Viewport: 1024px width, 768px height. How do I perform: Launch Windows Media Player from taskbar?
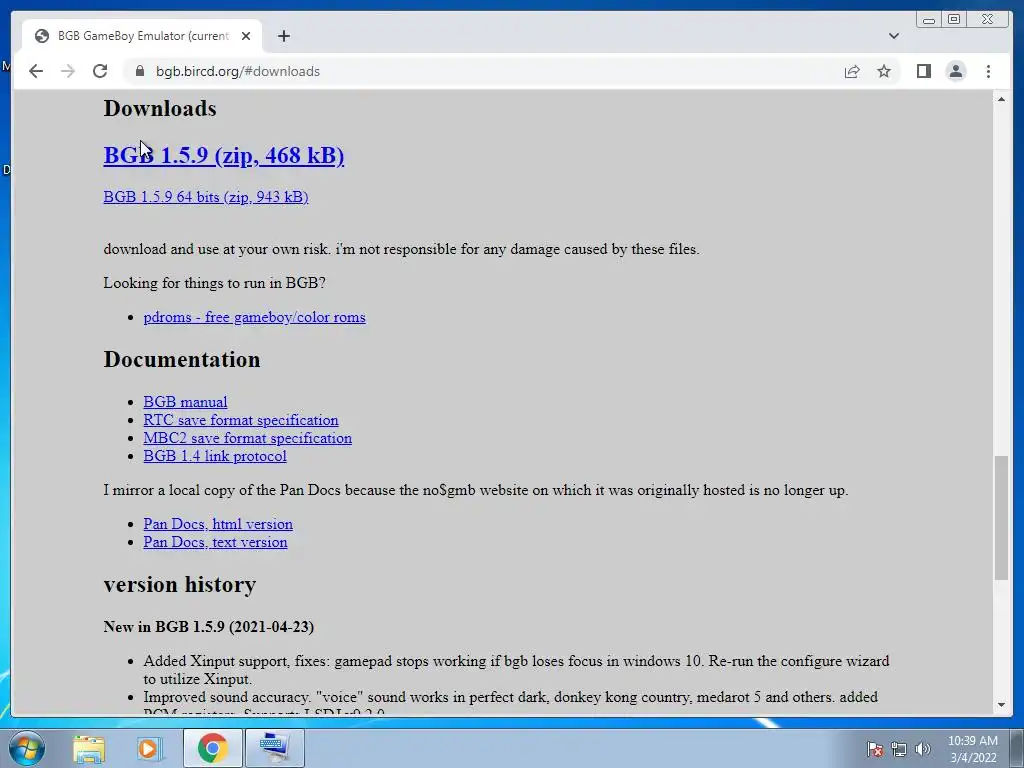[x=149, y=748]
